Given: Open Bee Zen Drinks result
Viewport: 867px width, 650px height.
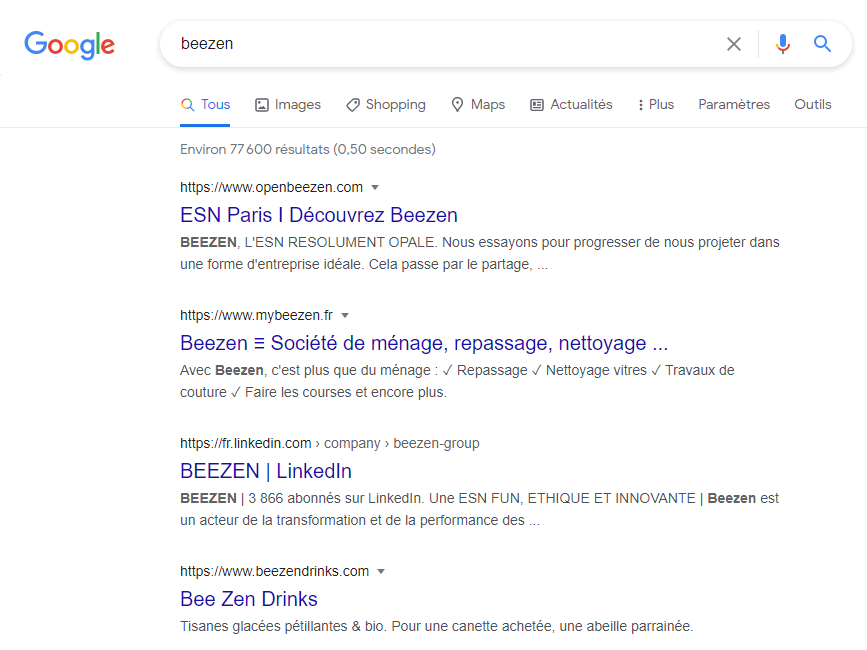Looking at the screenshot, I should (x=249, y=599).
